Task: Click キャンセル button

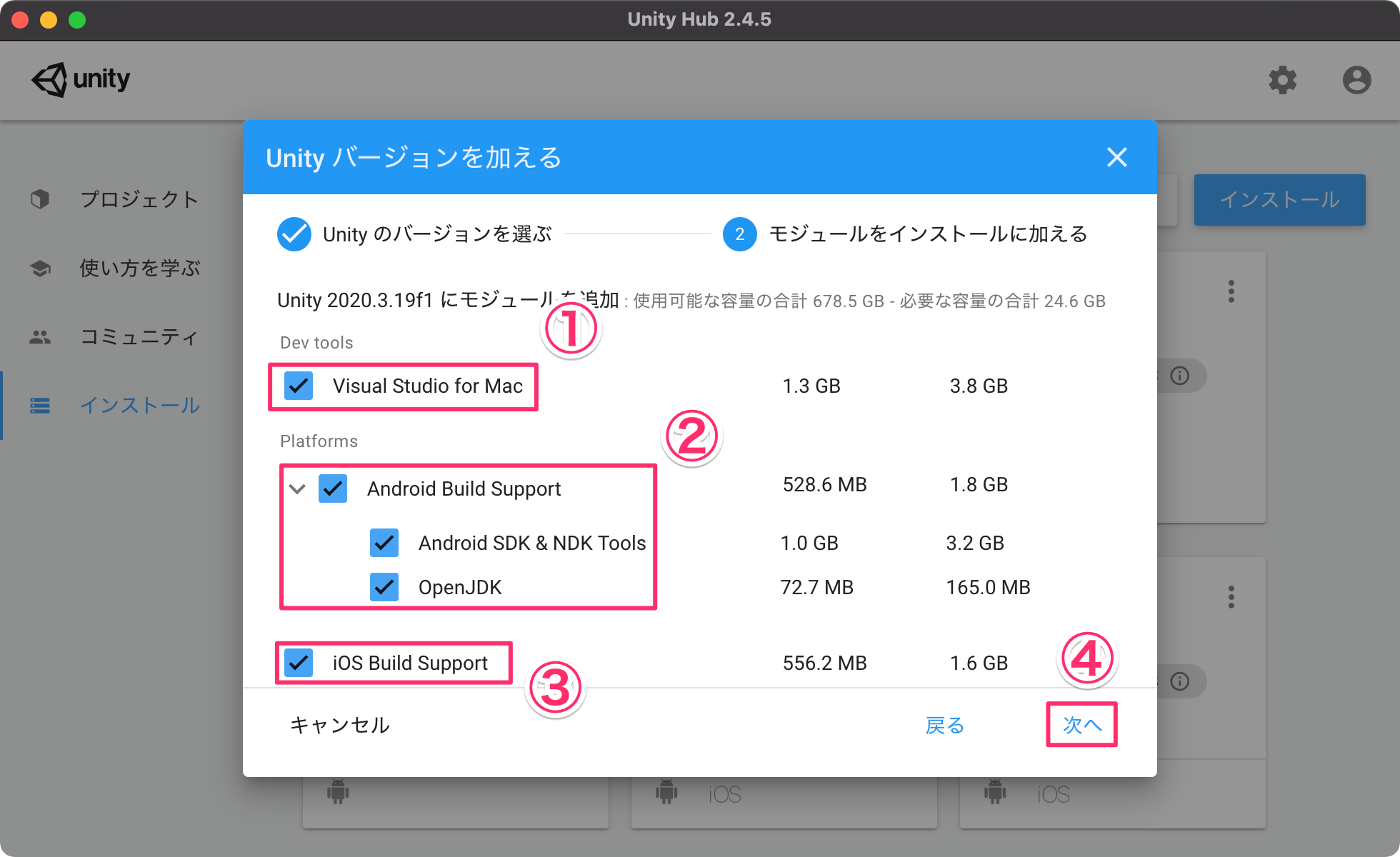Action: click(x=340, y=725)
